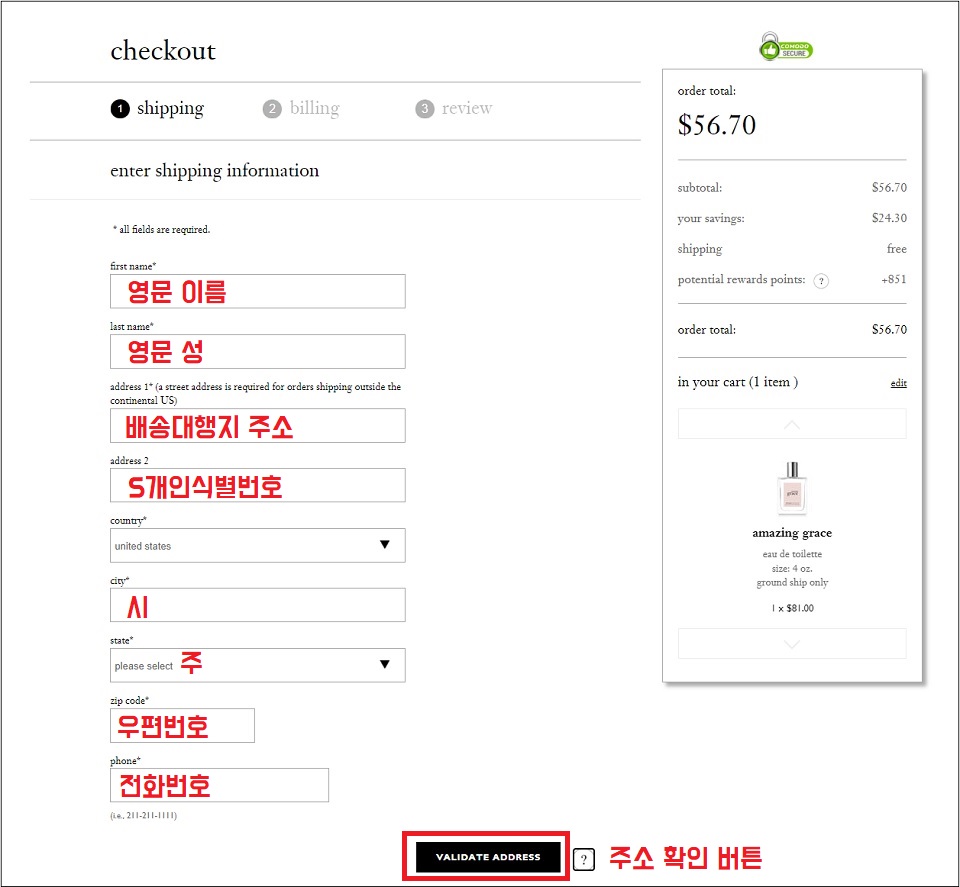Click cart carousel up arrow
The image size is (960, 887).
click(792, 424)
